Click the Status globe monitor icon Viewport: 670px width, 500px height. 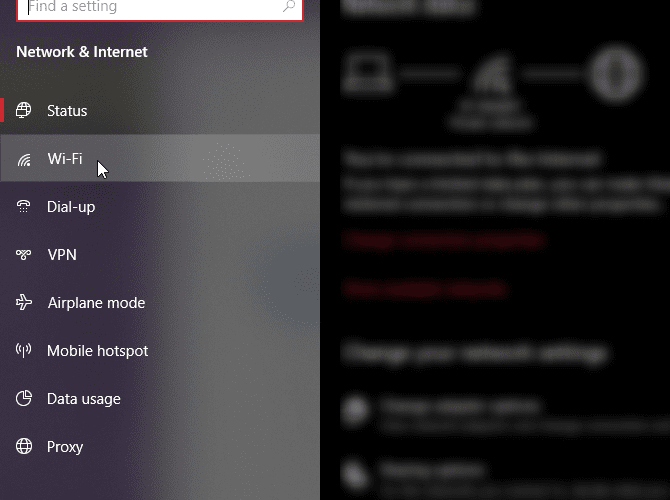[24, 110]
